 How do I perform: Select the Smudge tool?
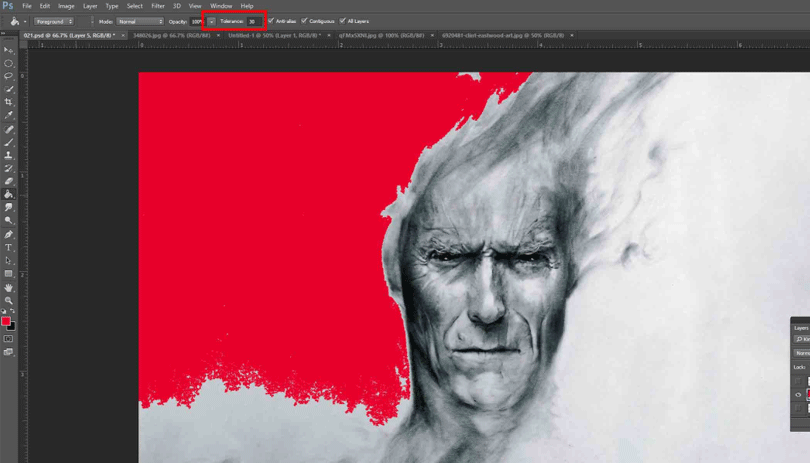tap(9, 207)
